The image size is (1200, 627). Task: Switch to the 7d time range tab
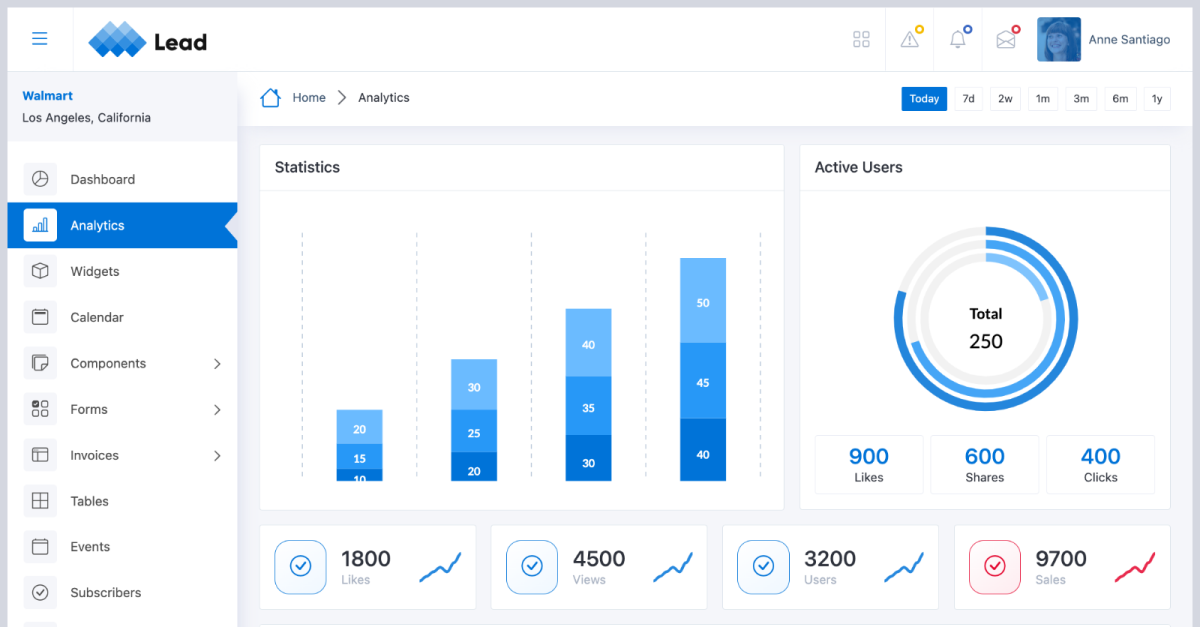click(x=967, y=98)
